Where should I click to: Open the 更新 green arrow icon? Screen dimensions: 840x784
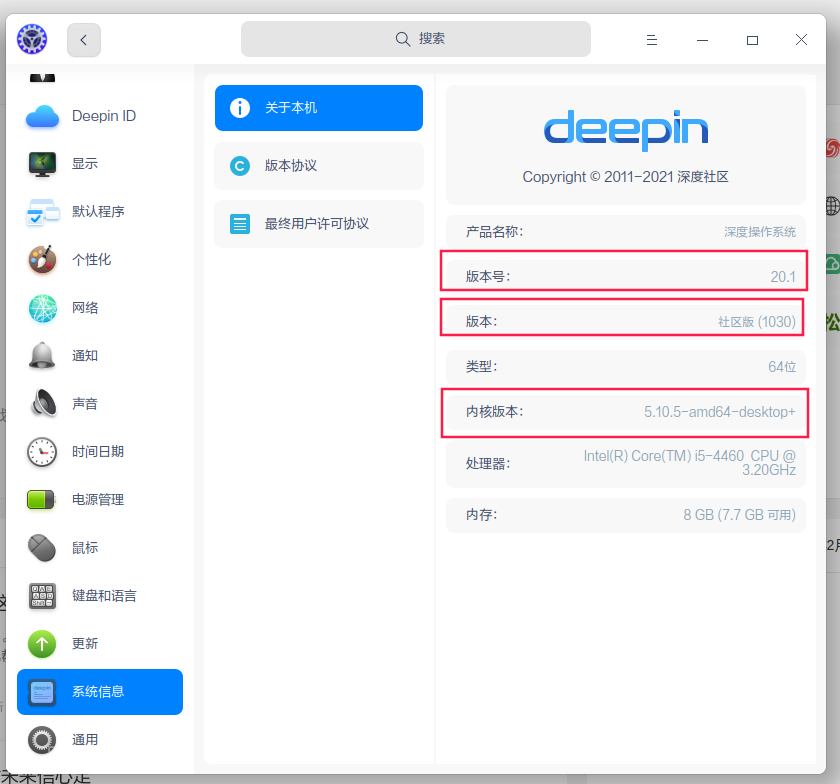pyautogui.click(x=42, y=644)
